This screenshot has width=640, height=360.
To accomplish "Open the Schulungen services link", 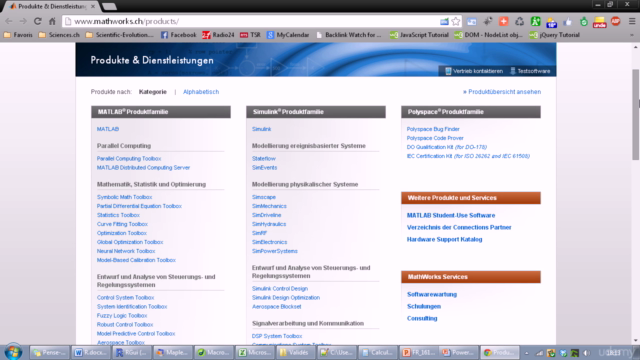I will coord(424,307).
